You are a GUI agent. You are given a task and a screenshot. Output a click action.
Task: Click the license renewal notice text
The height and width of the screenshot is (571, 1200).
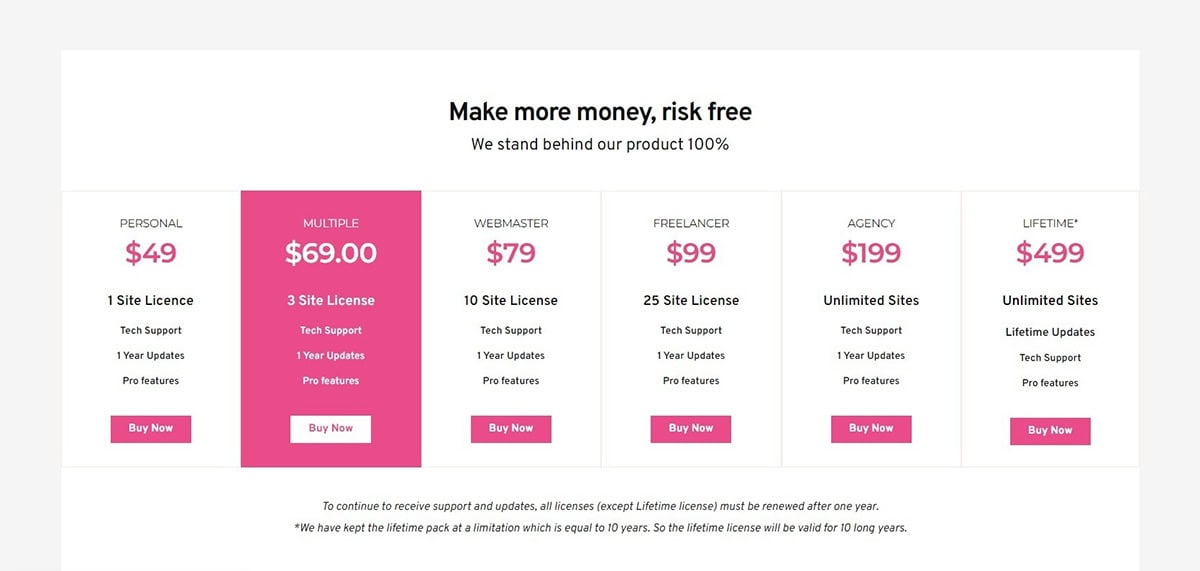point(600,507)
